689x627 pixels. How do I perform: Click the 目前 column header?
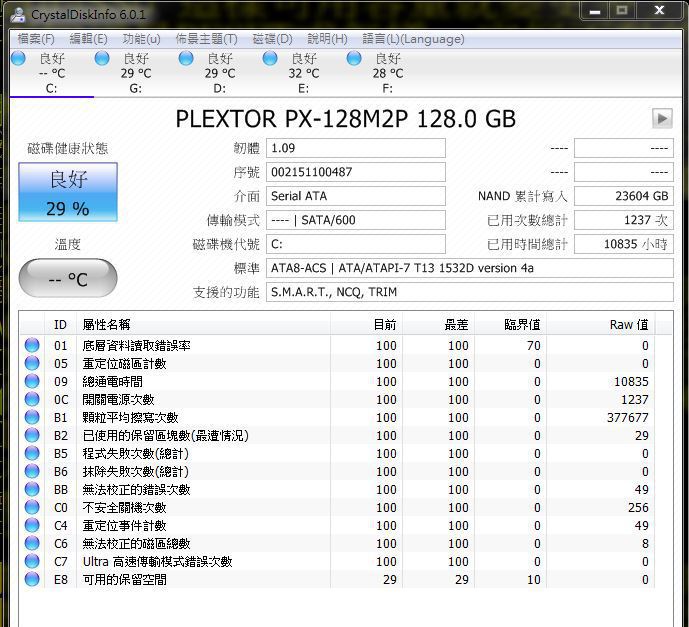366,325
